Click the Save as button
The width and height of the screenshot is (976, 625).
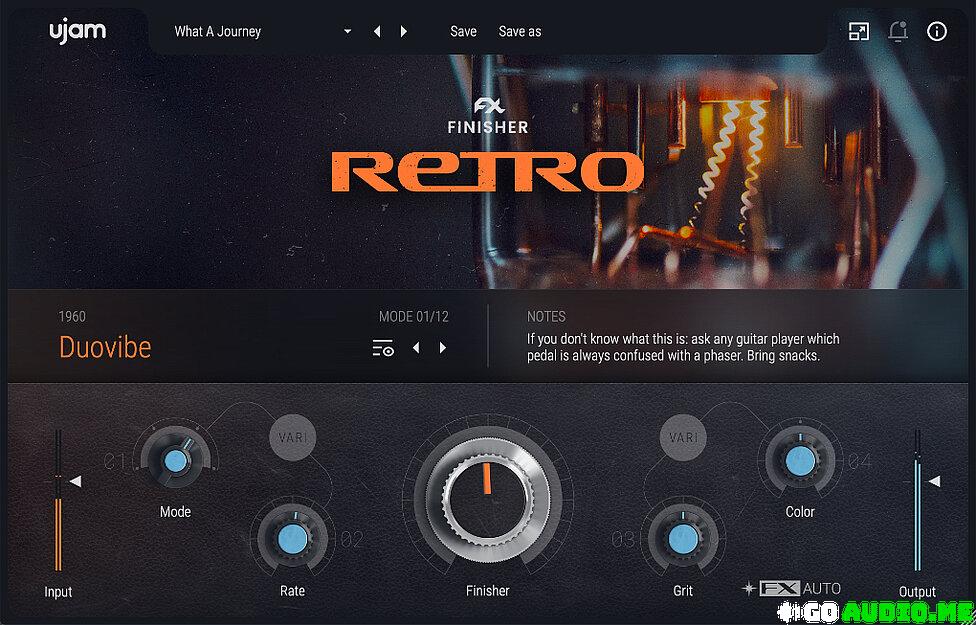[x=520, y=32]
